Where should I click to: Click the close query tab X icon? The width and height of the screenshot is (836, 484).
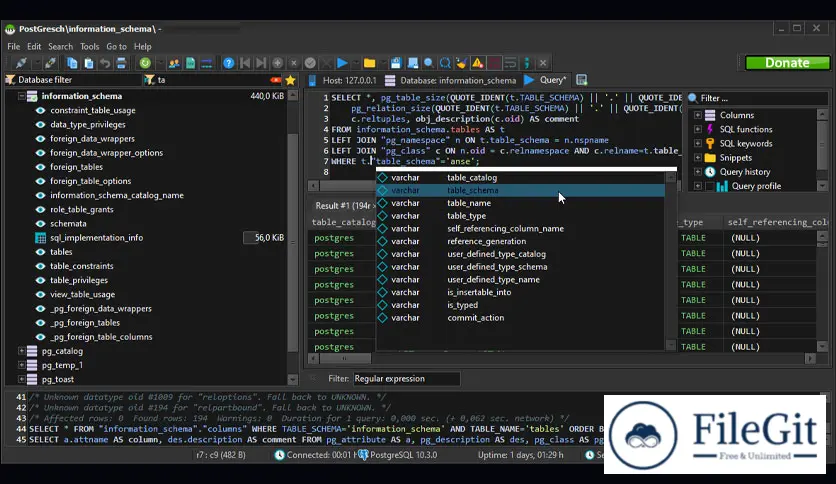[x=543, y=63]
